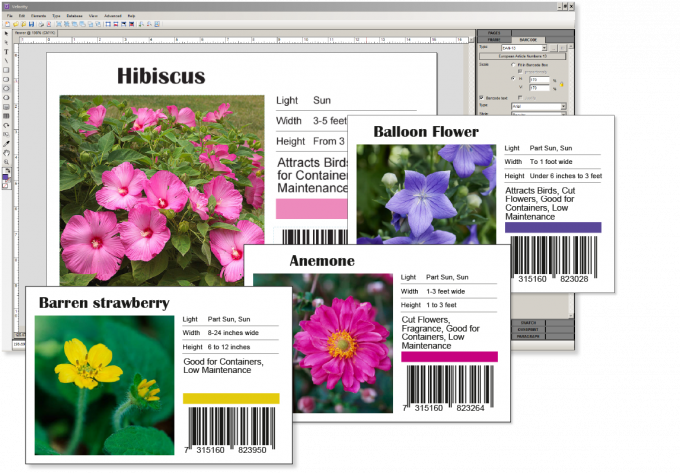Open the Database menu
Screen dimensions: 680x473
[x=73, y=15]
